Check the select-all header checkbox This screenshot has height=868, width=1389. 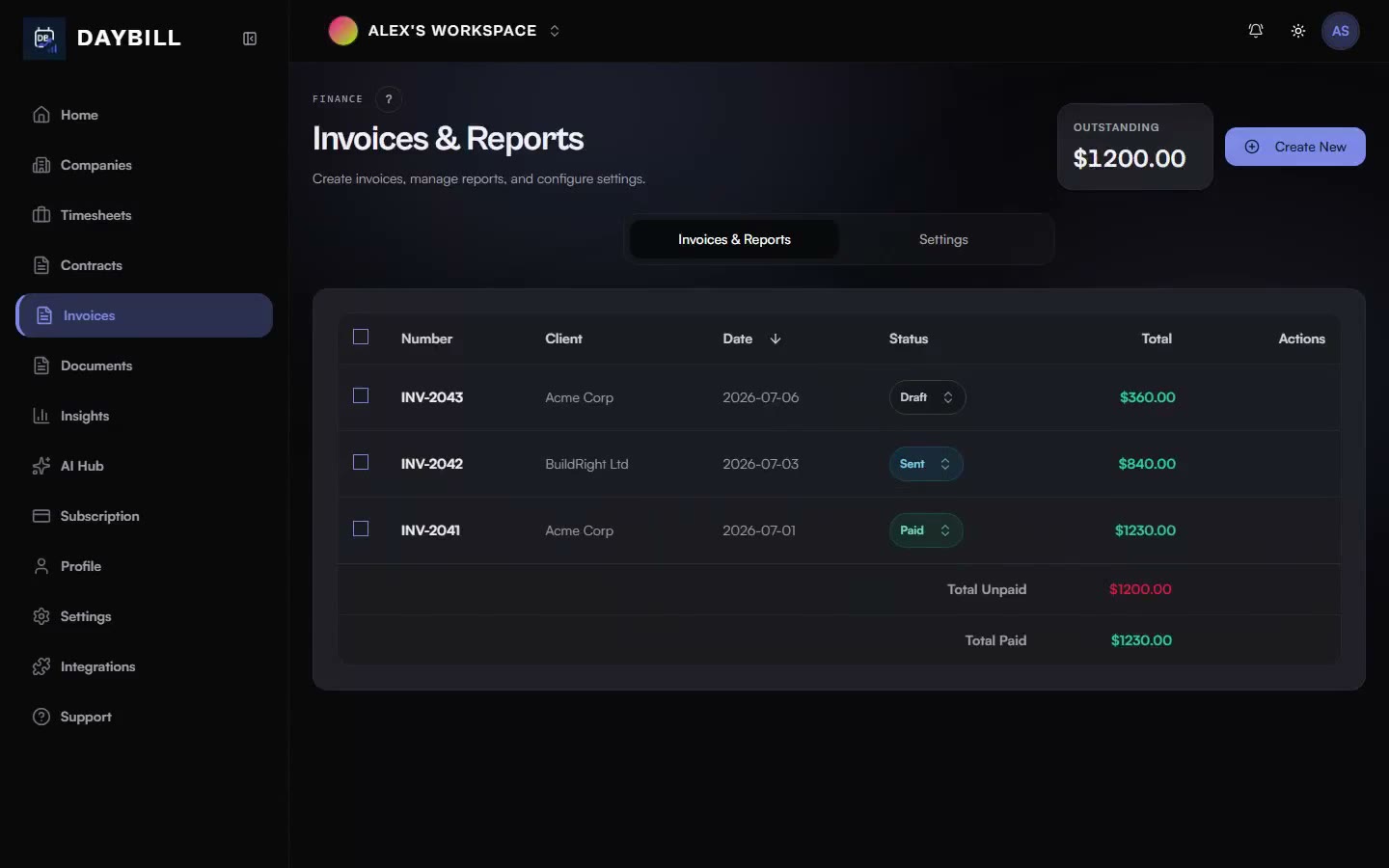click(x=361, y=338)
